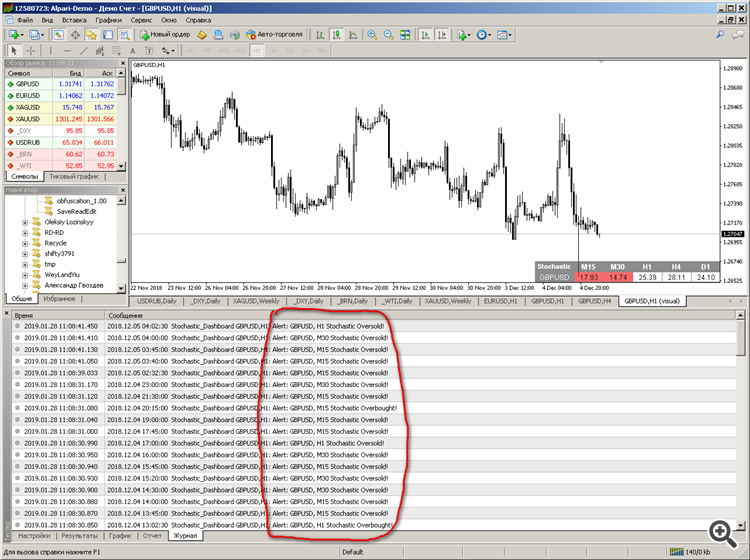Image resolution: width=750 pixels, height=560 pixels.
Task: Expand the RD-RD tree node
Action: tap(25, 233)
